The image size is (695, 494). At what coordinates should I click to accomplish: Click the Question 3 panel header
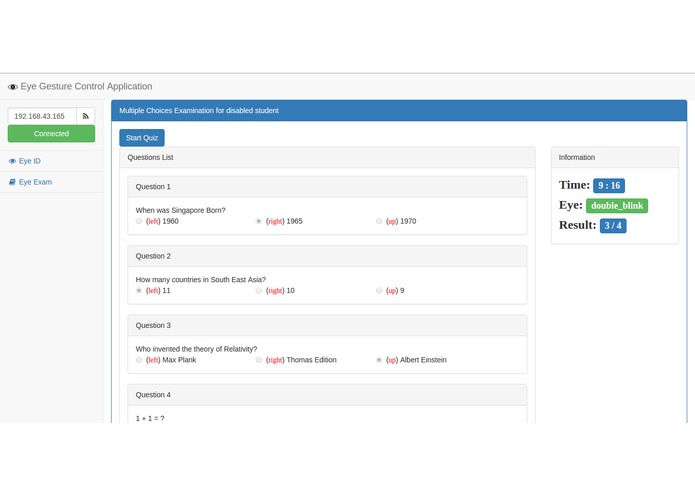(x=327, y=326)
